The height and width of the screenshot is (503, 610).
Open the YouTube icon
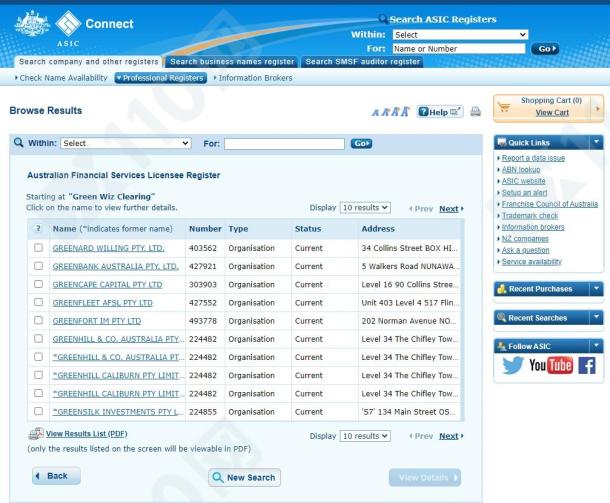(x=550, y=365)
